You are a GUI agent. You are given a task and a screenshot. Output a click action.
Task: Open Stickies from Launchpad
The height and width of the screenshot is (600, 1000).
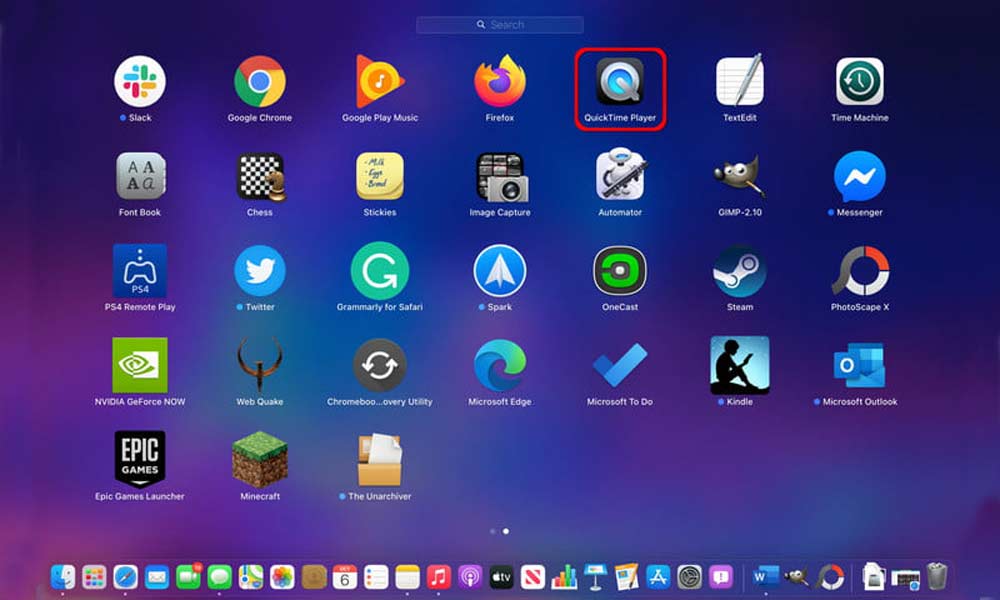tap(379, 180)
